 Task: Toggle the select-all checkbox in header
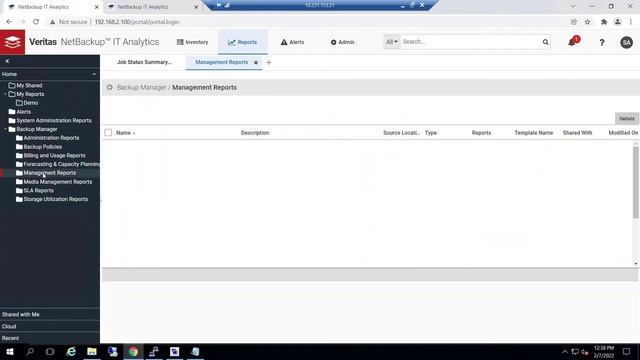click(108, 133)
